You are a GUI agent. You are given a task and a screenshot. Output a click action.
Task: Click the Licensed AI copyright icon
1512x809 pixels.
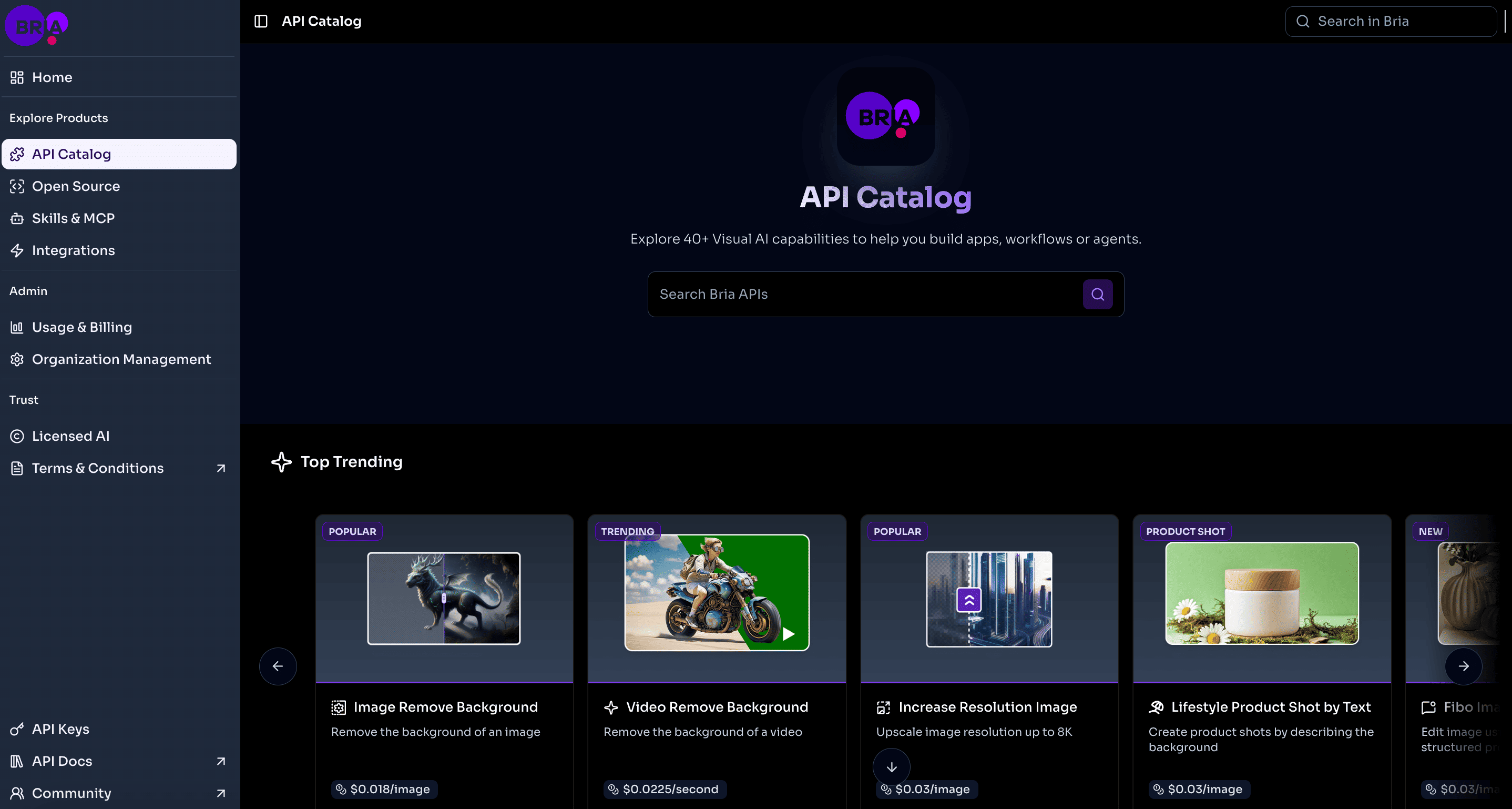tap(17, 436)
